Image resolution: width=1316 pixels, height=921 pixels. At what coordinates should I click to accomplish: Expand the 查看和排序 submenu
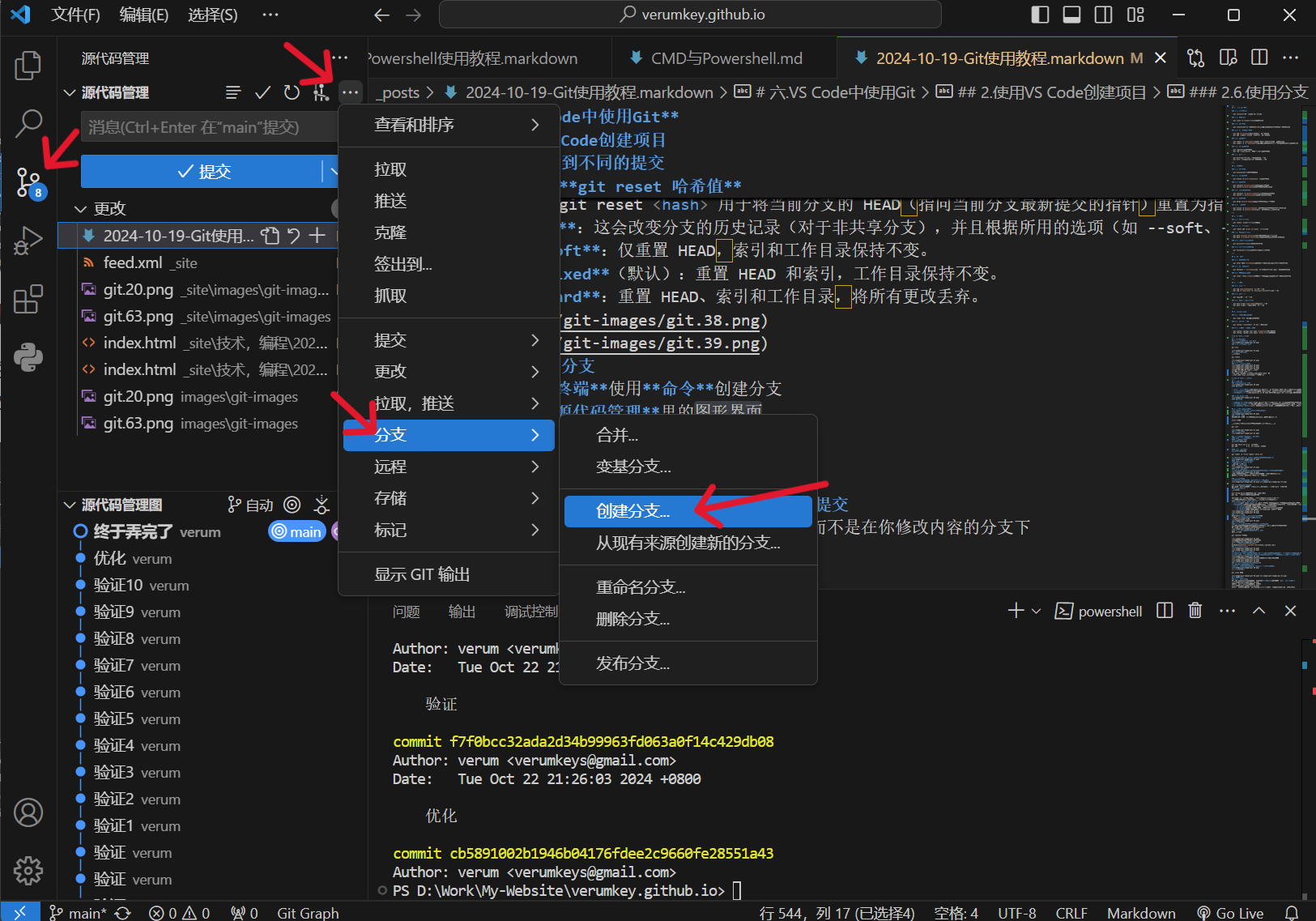tap(449, 125)
